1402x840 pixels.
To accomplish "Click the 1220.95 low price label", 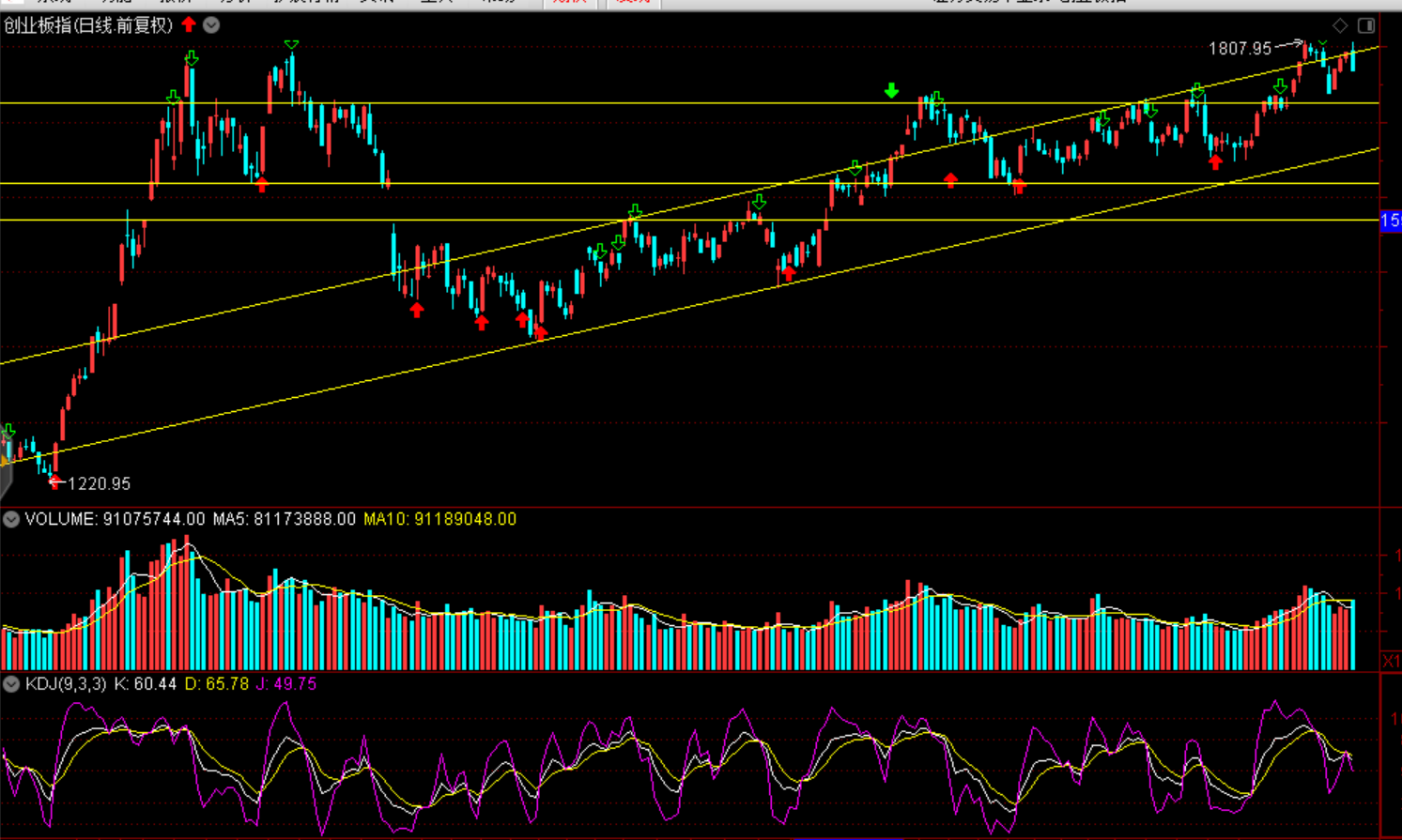I will point(99,483).
